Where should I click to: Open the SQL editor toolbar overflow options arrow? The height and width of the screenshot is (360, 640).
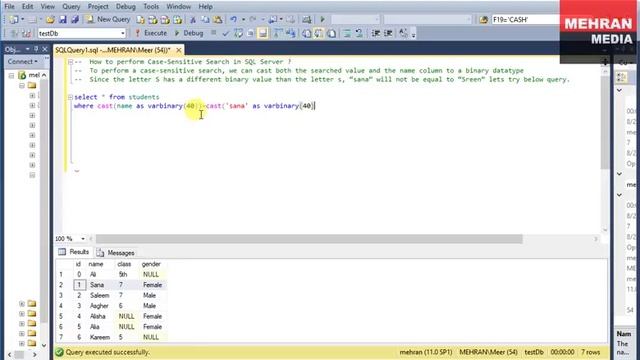pos(413,34)
